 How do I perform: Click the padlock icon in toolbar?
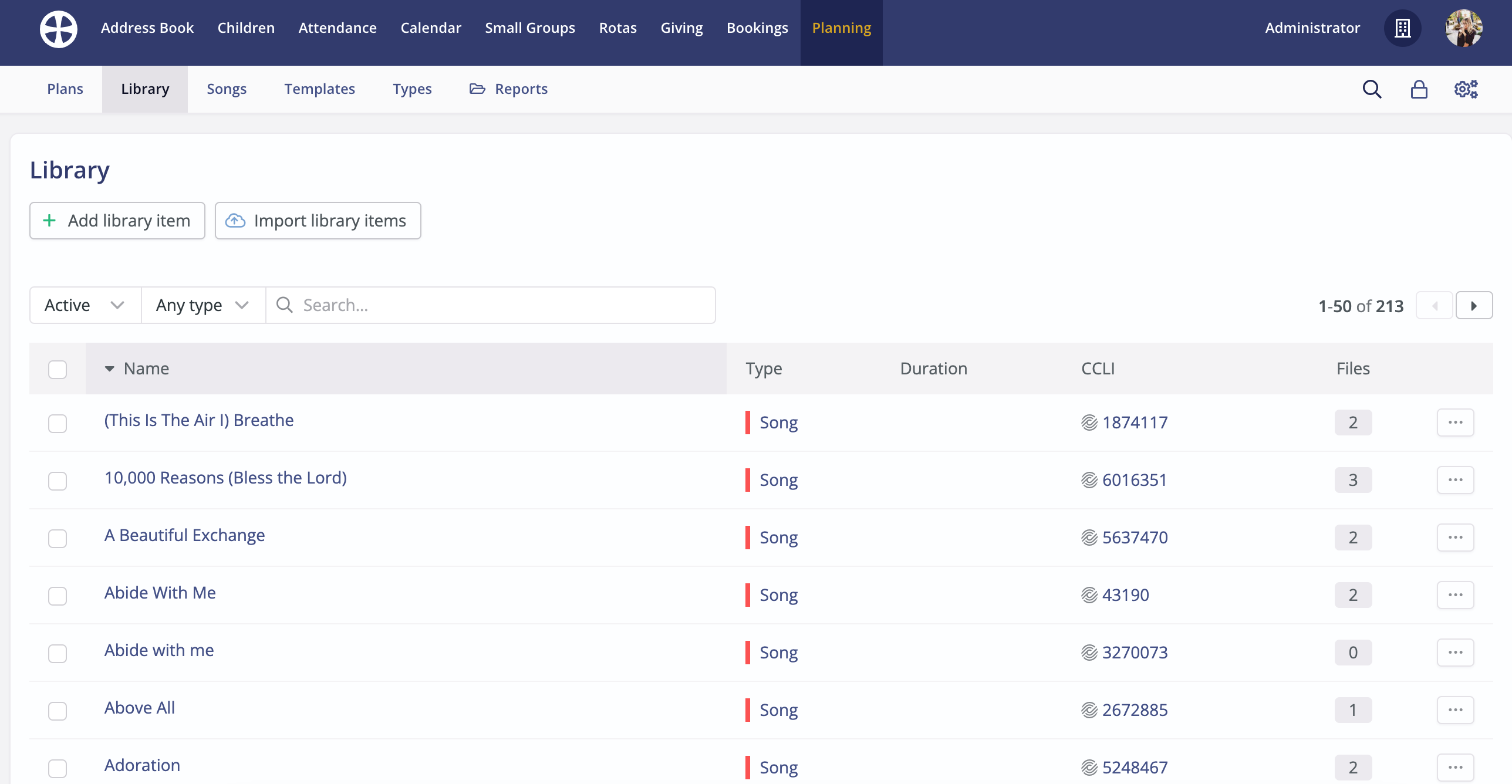click(x=1419, y=89)
